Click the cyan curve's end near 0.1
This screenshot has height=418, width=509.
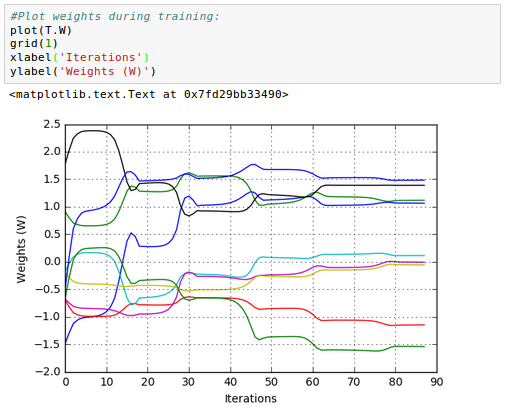pyautogui.click(x=424, y=256)
